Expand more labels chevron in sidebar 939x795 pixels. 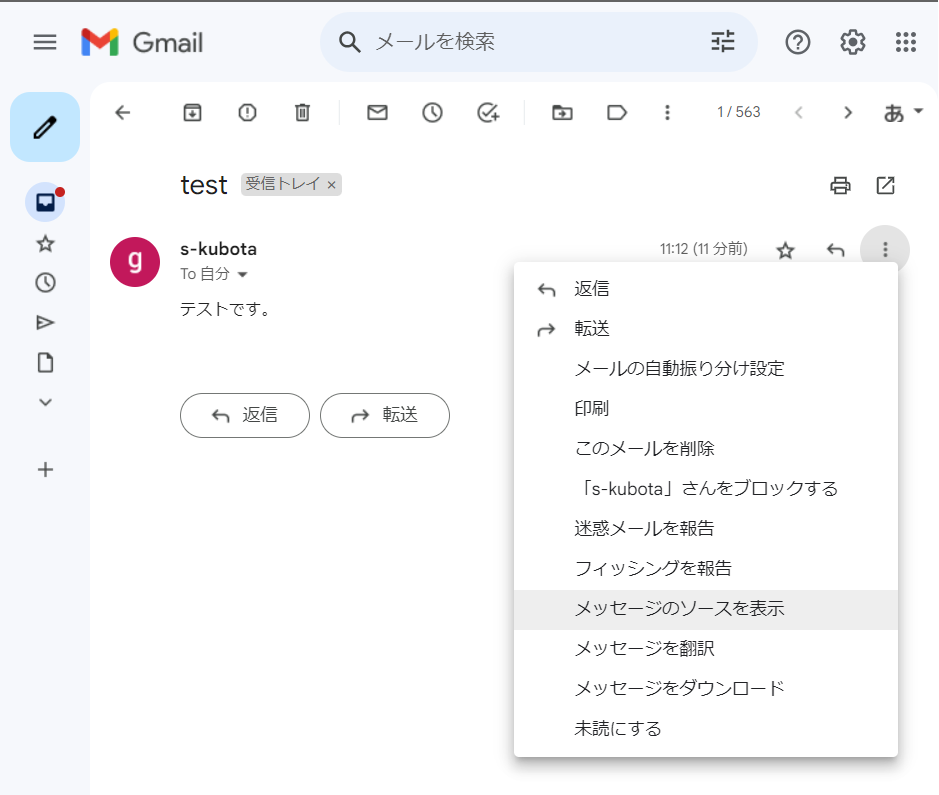[46, 402]
